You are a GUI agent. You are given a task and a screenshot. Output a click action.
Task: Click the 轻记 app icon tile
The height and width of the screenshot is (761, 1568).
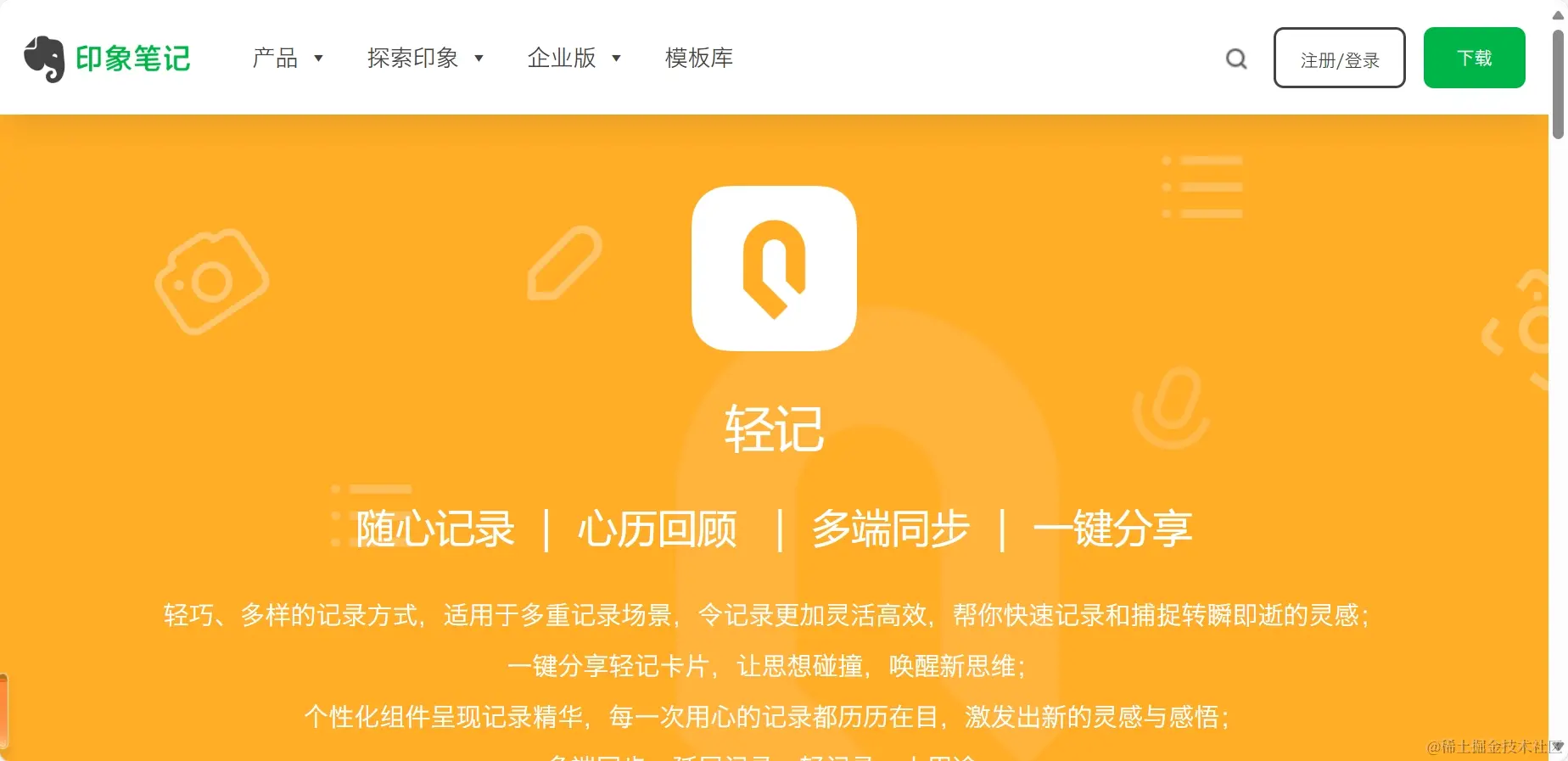coord(774,268)
